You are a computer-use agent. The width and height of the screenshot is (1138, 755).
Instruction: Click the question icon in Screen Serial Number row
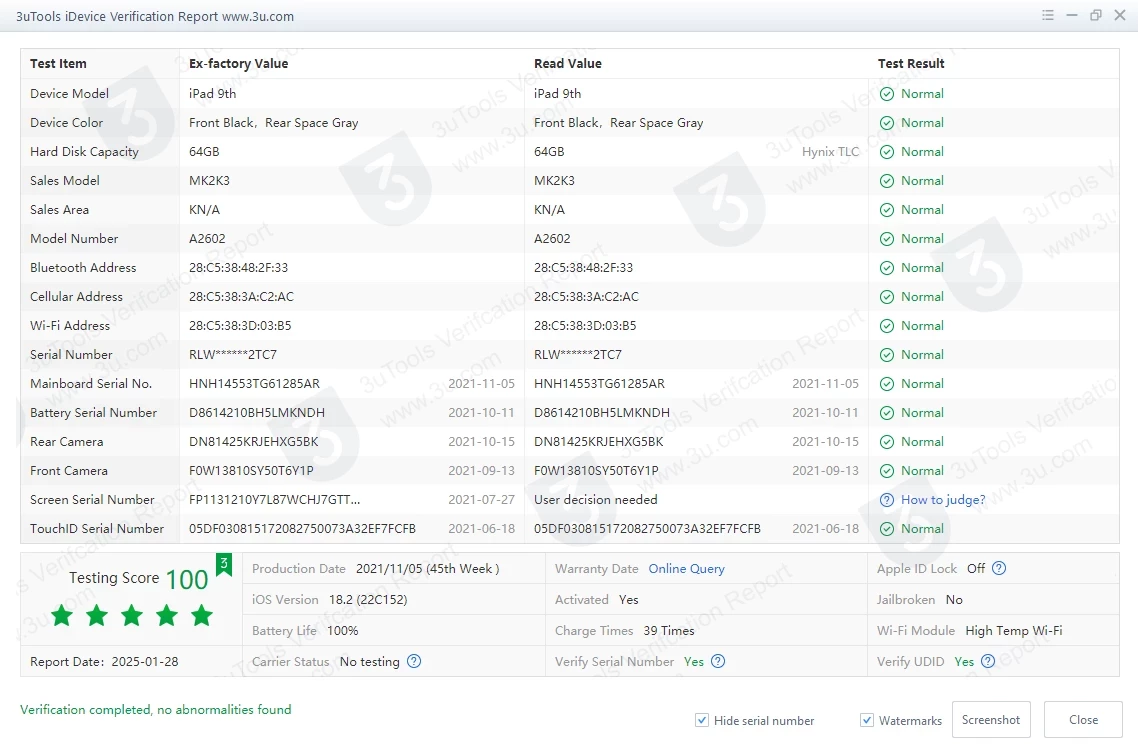887,500
